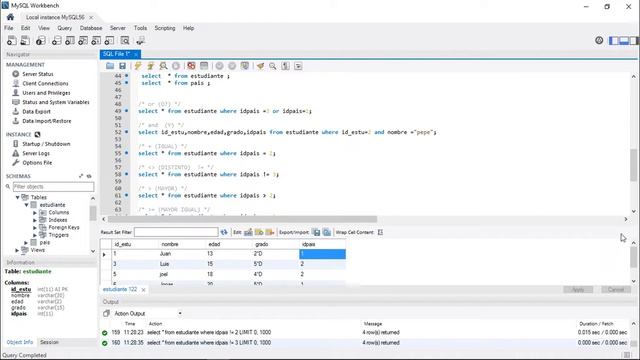Open Server Logs
Image resolution: width=640 pixels, height=360 pixels.
(36, 153)
